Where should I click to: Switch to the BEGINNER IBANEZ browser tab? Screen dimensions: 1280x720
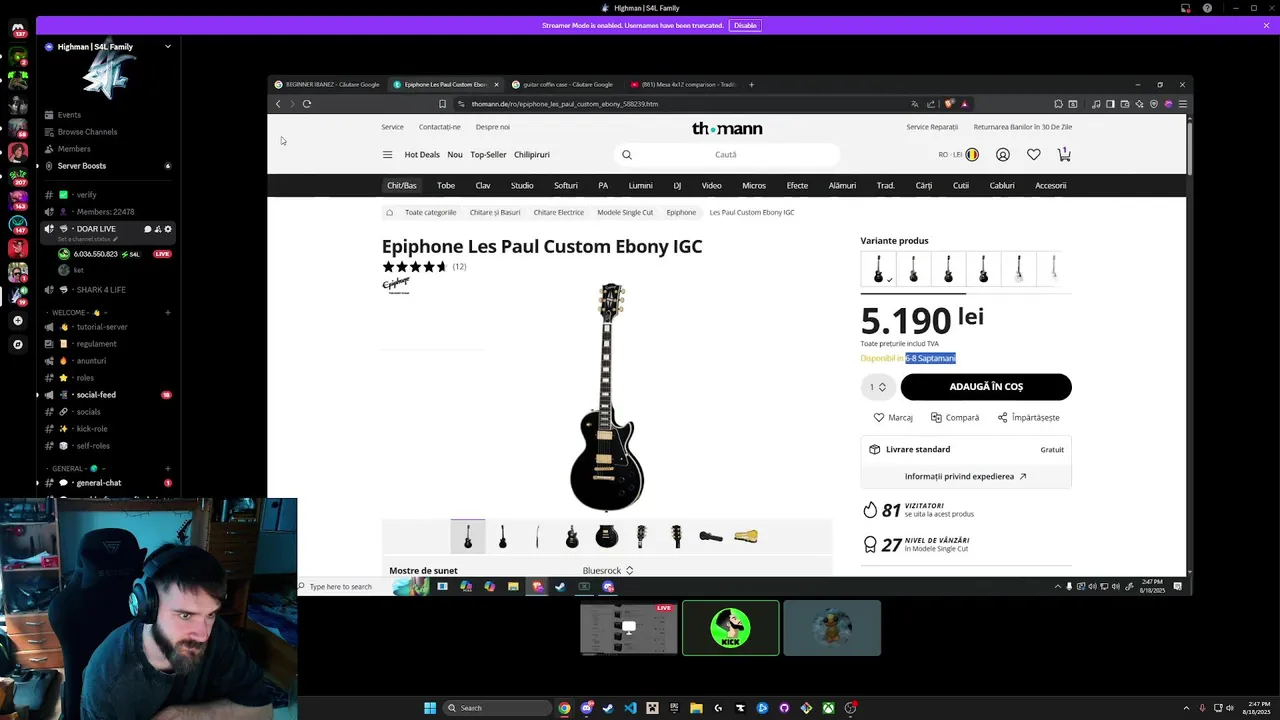[328, 84]
